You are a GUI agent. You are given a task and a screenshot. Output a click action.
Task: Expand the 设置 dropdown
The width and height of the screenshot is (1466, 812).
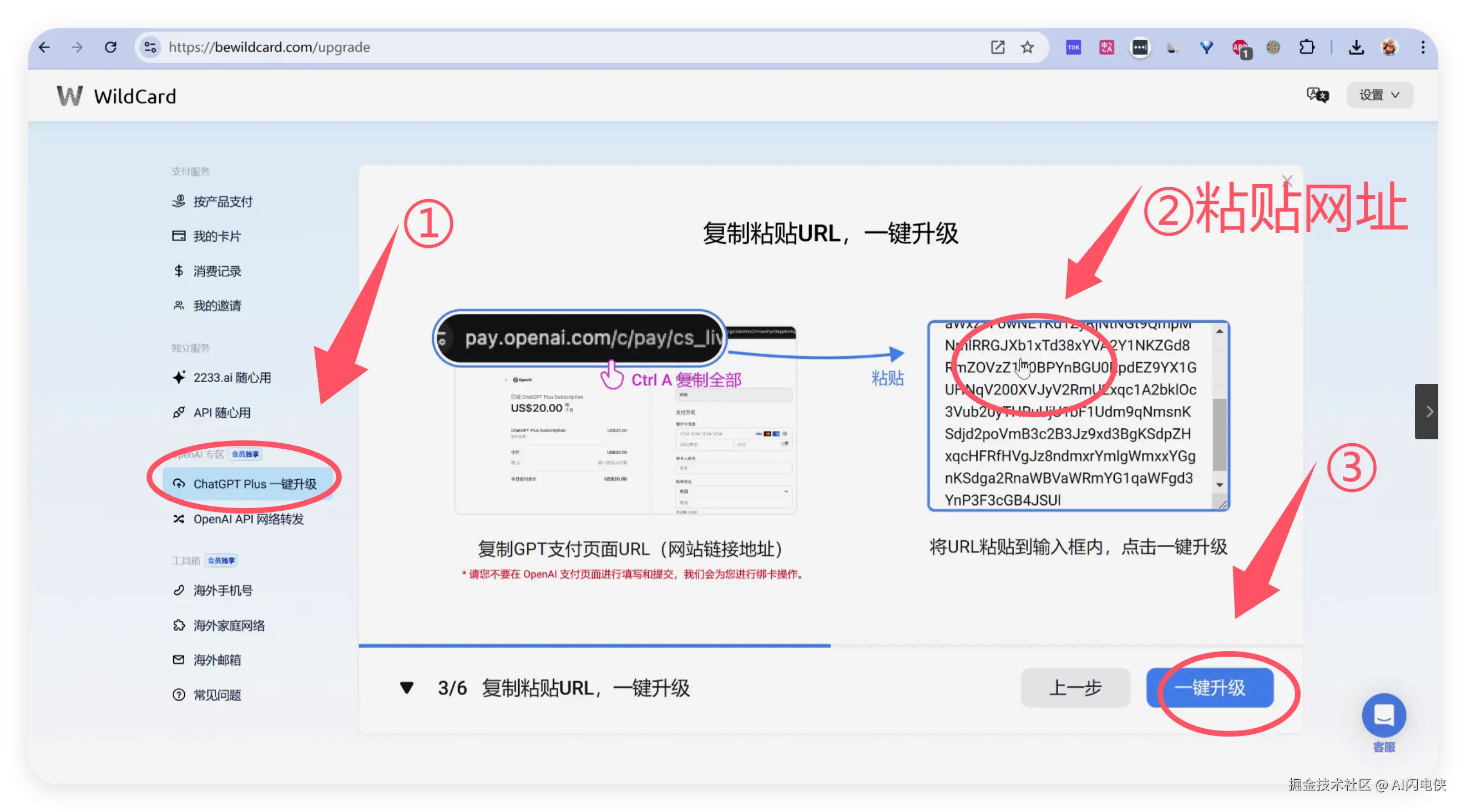(x=1379, y=95)
